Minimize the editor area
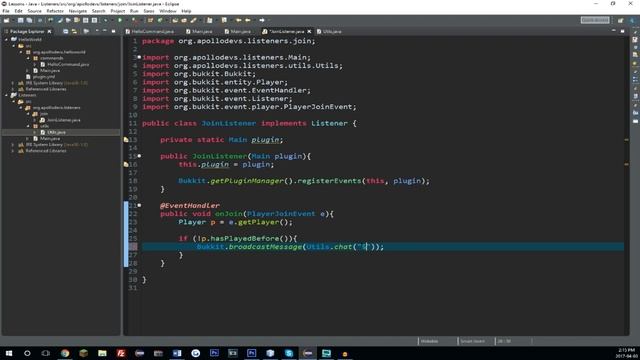 [613, 31]
